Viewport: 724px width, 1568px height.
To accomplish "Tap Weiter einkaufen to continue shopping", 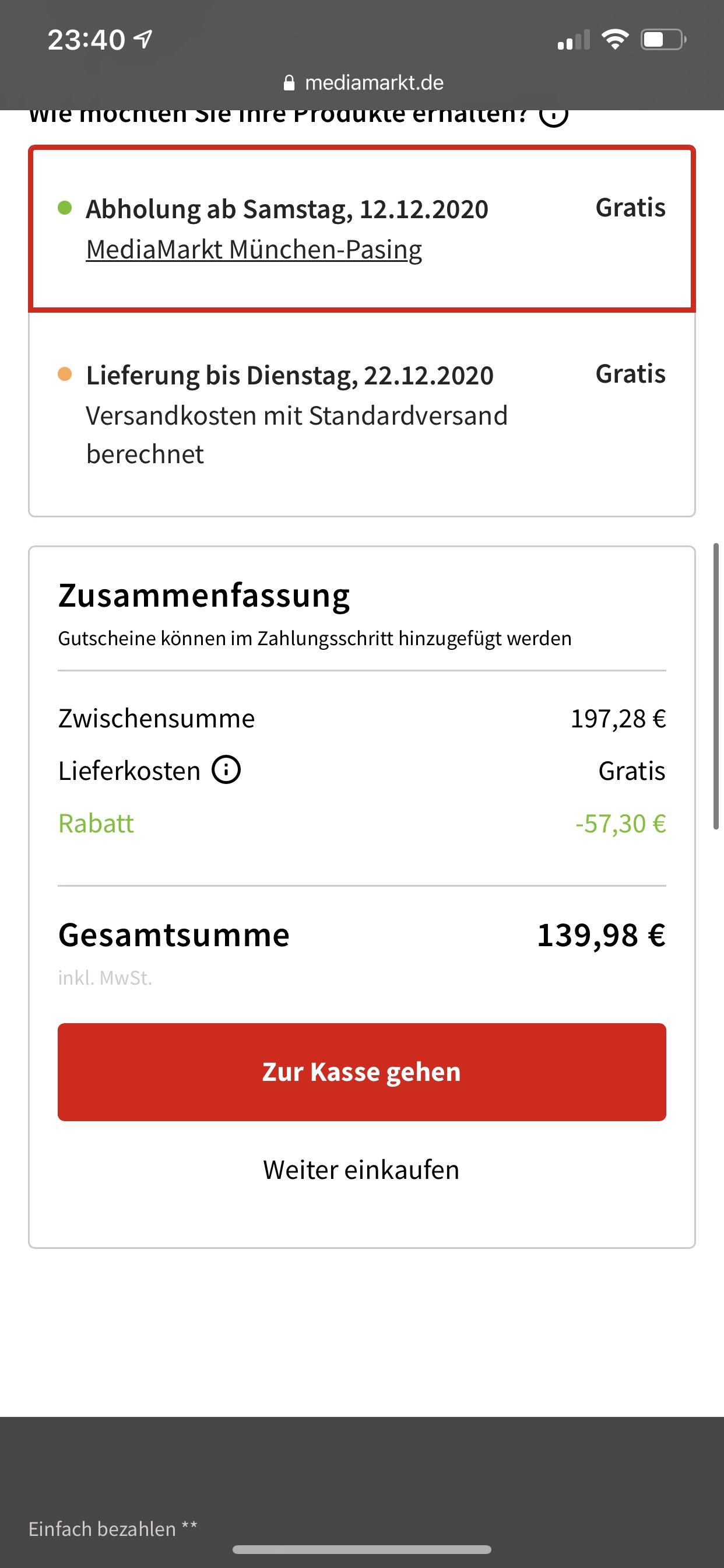I will point(361,1170).
